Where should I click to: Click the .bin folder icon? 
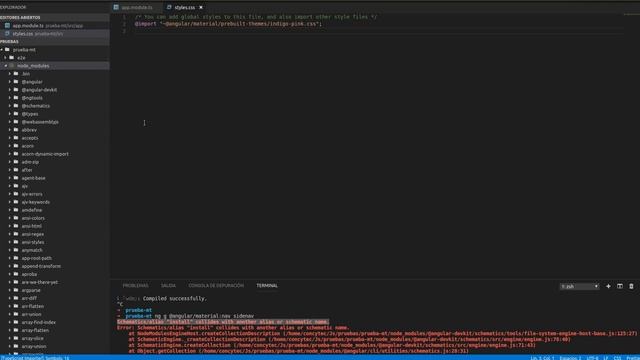pos(16,73)
